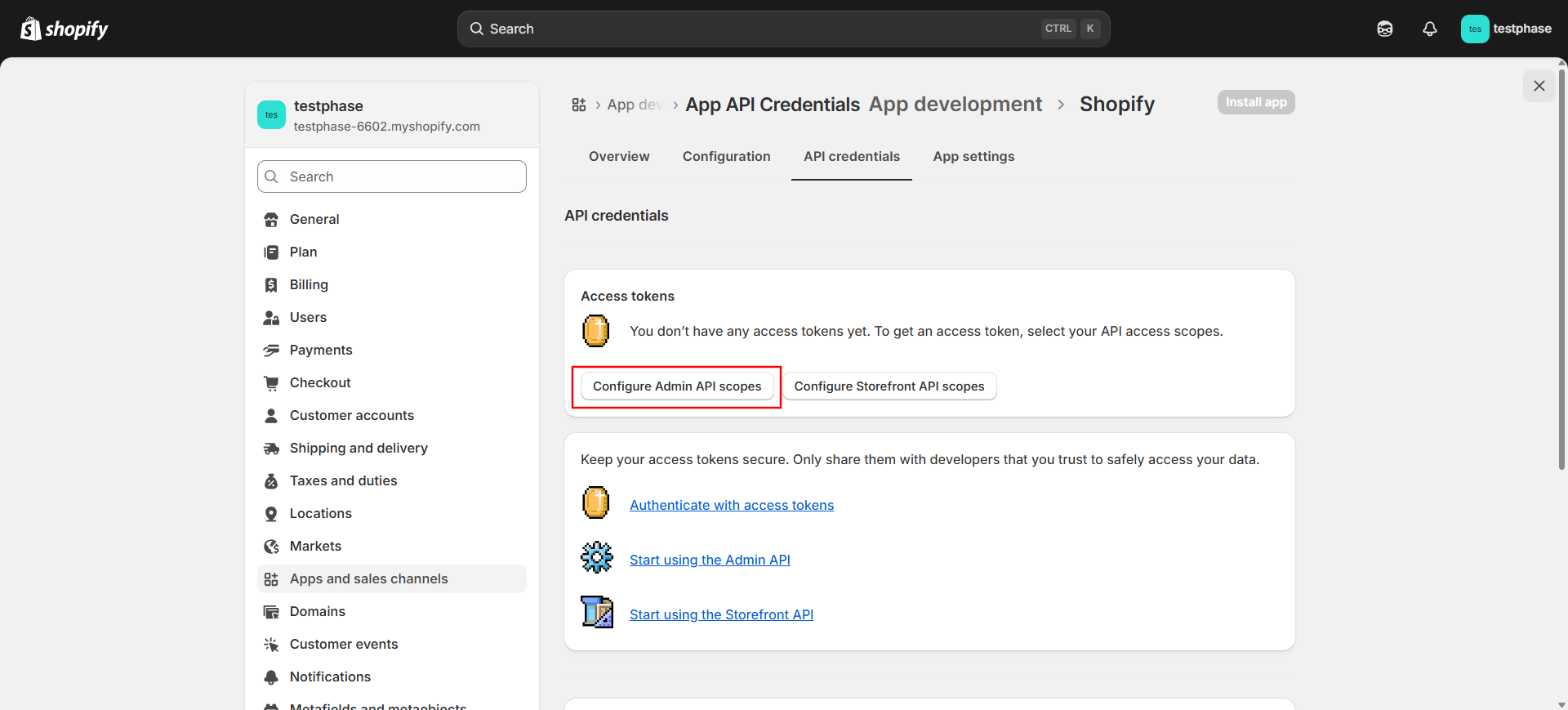Click the Taxes and duties icon
1568x710 pixels.
pos(271,481)
